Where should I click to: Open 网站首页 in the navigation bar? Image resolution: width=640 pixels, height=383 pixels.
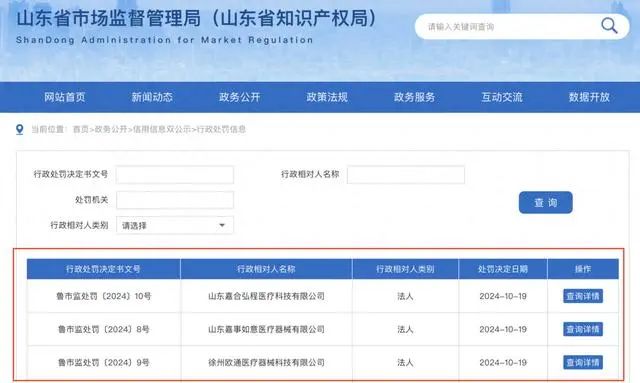coord(64,97)
